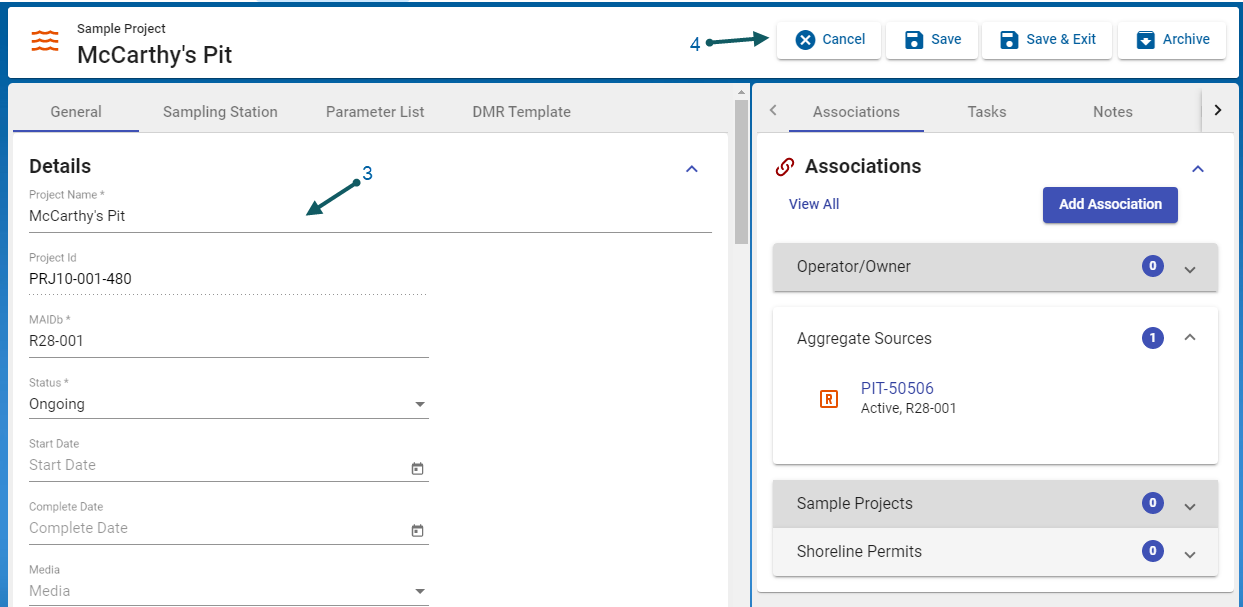Archive this sample project
The width and height of the screenshot is (1243, 607).
pos(1171,40)
